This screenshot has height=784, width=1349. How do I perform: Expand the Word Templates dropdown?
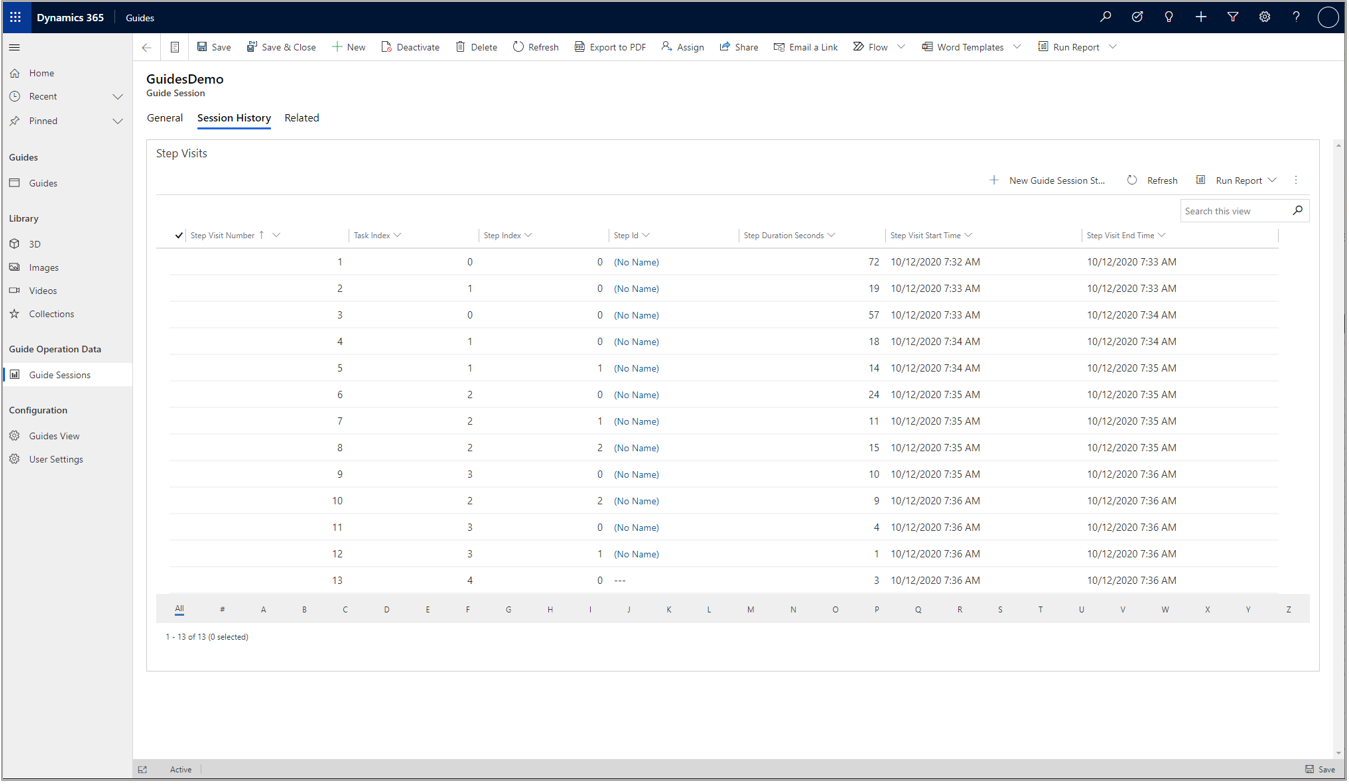click(1018, 46)
